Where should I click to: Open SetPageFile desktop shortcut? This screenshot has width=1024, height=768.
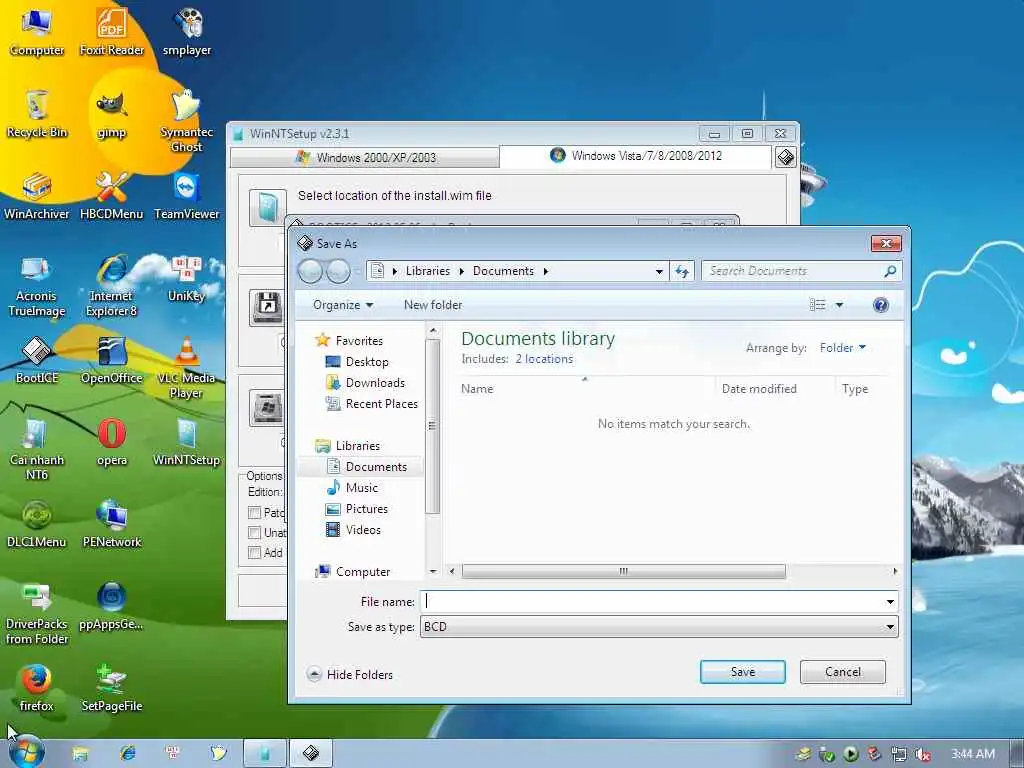point(112,688)
